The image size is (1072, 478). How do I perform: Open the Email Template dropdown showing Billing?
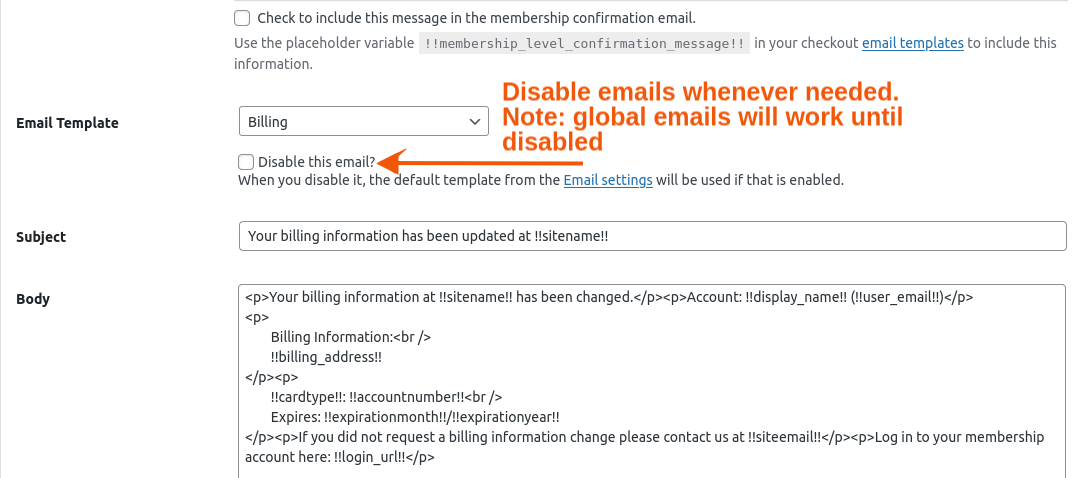coord(362,122)
